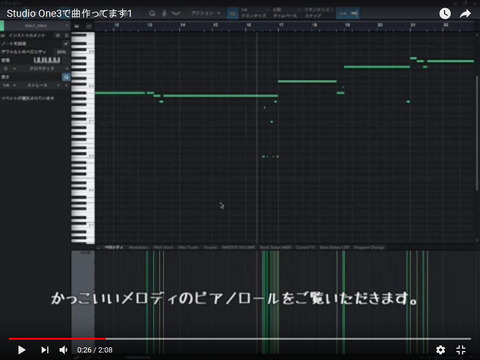Viewport: 480px width, 360px height.
Task: Click the piano roll vertical scrollbar
Action: [477, 133]
